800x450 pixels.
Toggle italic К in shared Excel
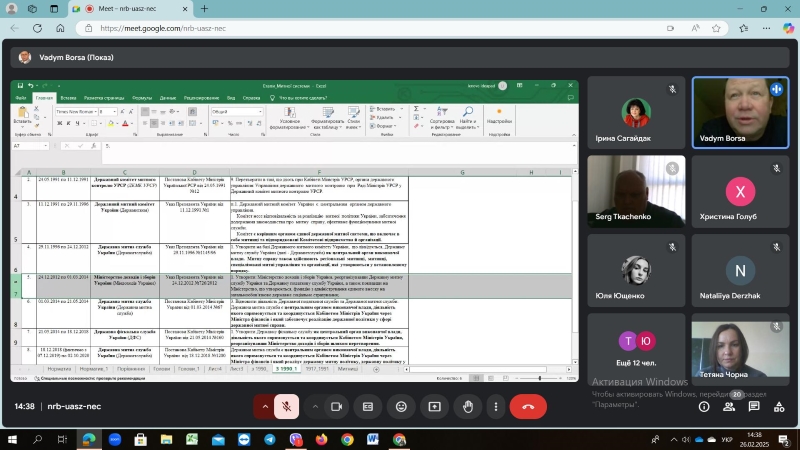coord(68,123)
